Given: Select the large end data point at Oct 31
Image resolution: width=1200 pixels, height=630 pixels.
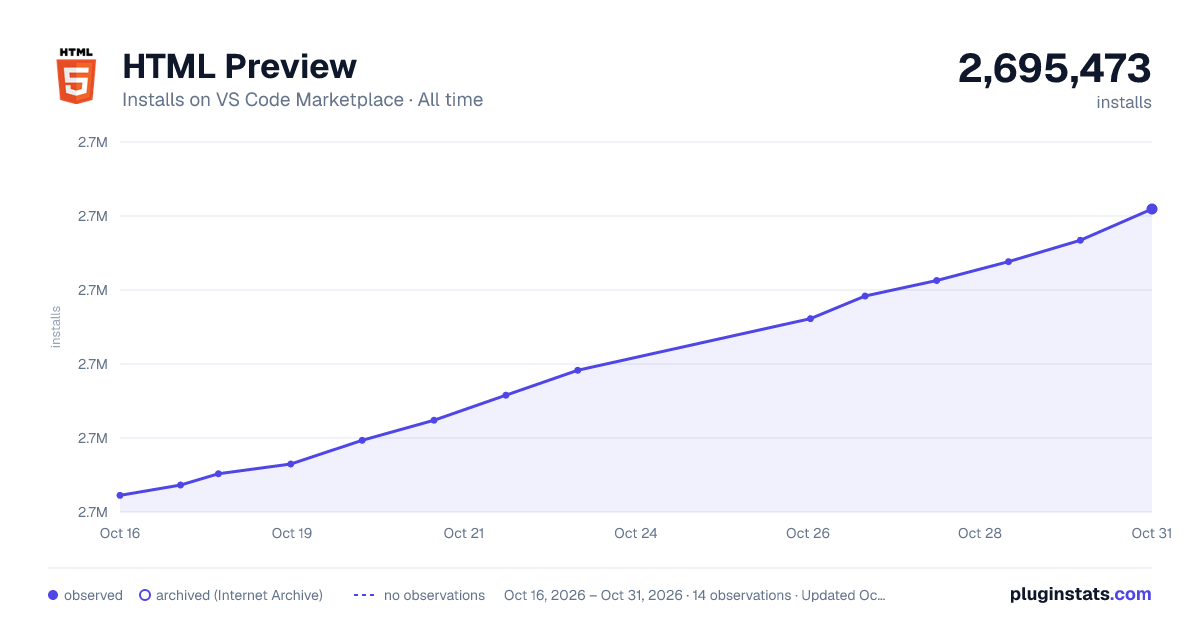Looking at the screenshot, I should (1152, 209).
